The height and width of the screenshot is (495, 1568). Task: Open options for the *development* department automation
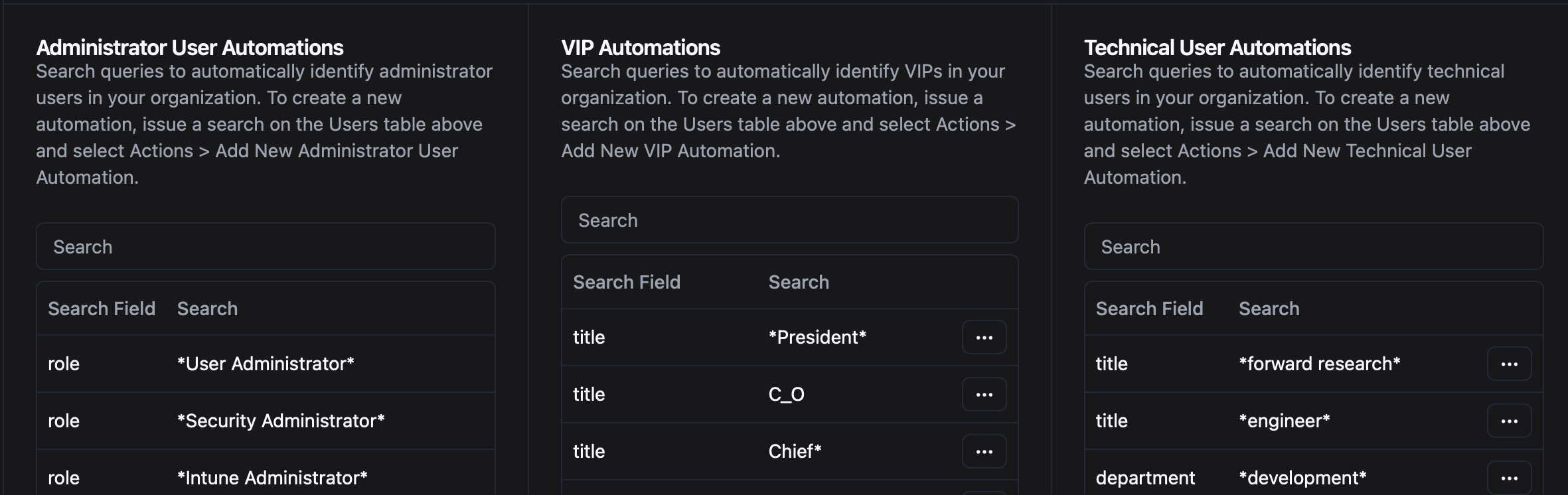click(x=1510, y=477)
